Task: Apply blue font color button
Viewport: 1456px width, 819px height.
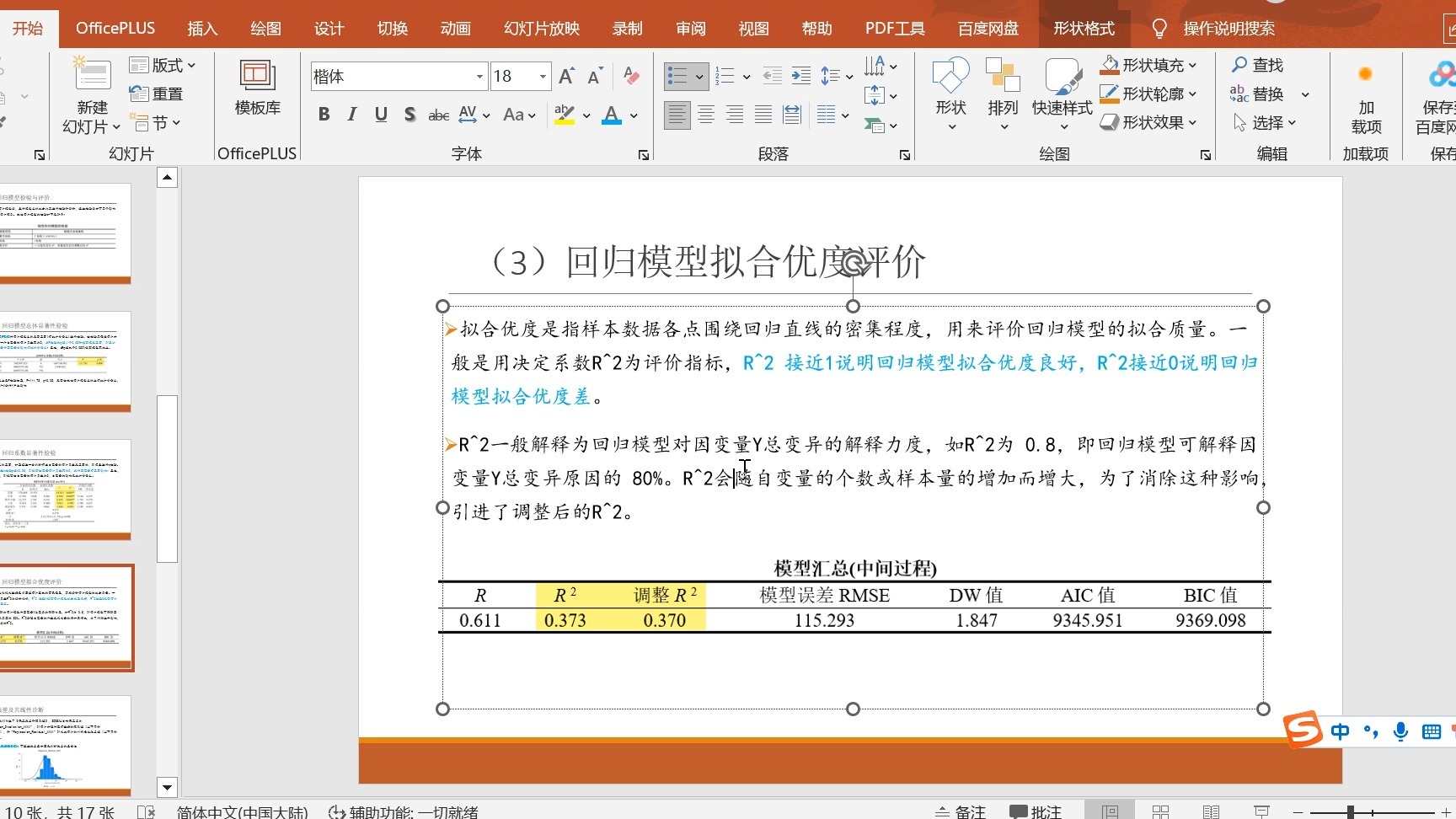Action: pos(612,115)
